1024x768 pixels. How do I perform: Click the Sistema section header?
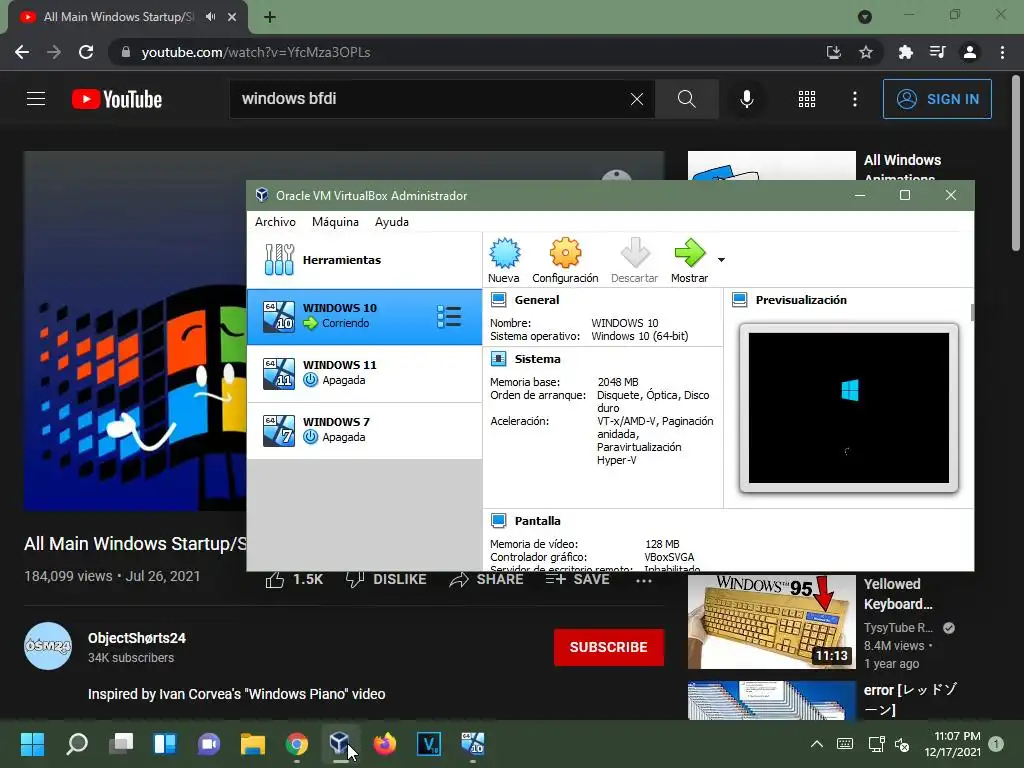click(537, 359)
